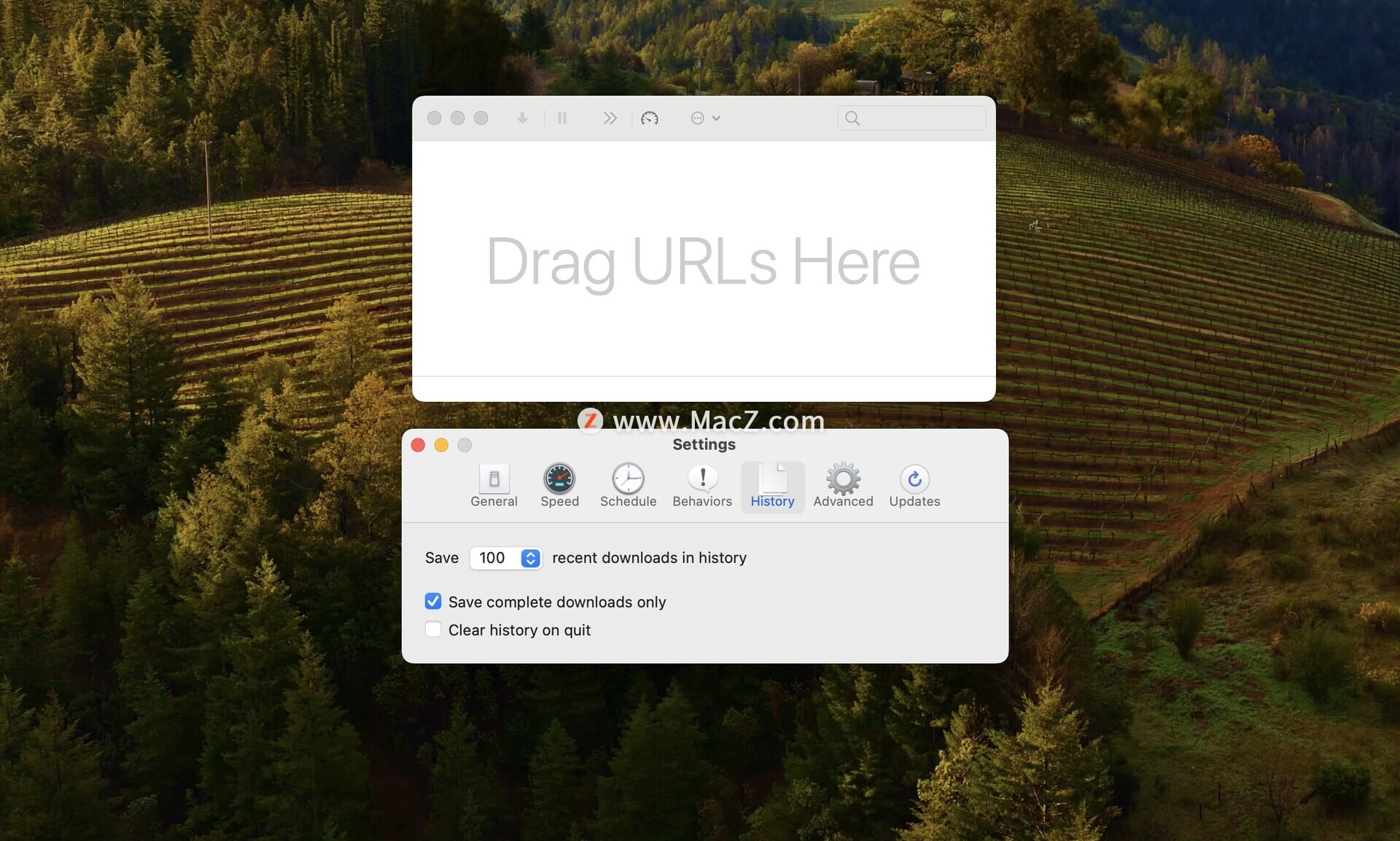
Task: Click the magnifying glass search icon
Action: (x=852, y=118)
